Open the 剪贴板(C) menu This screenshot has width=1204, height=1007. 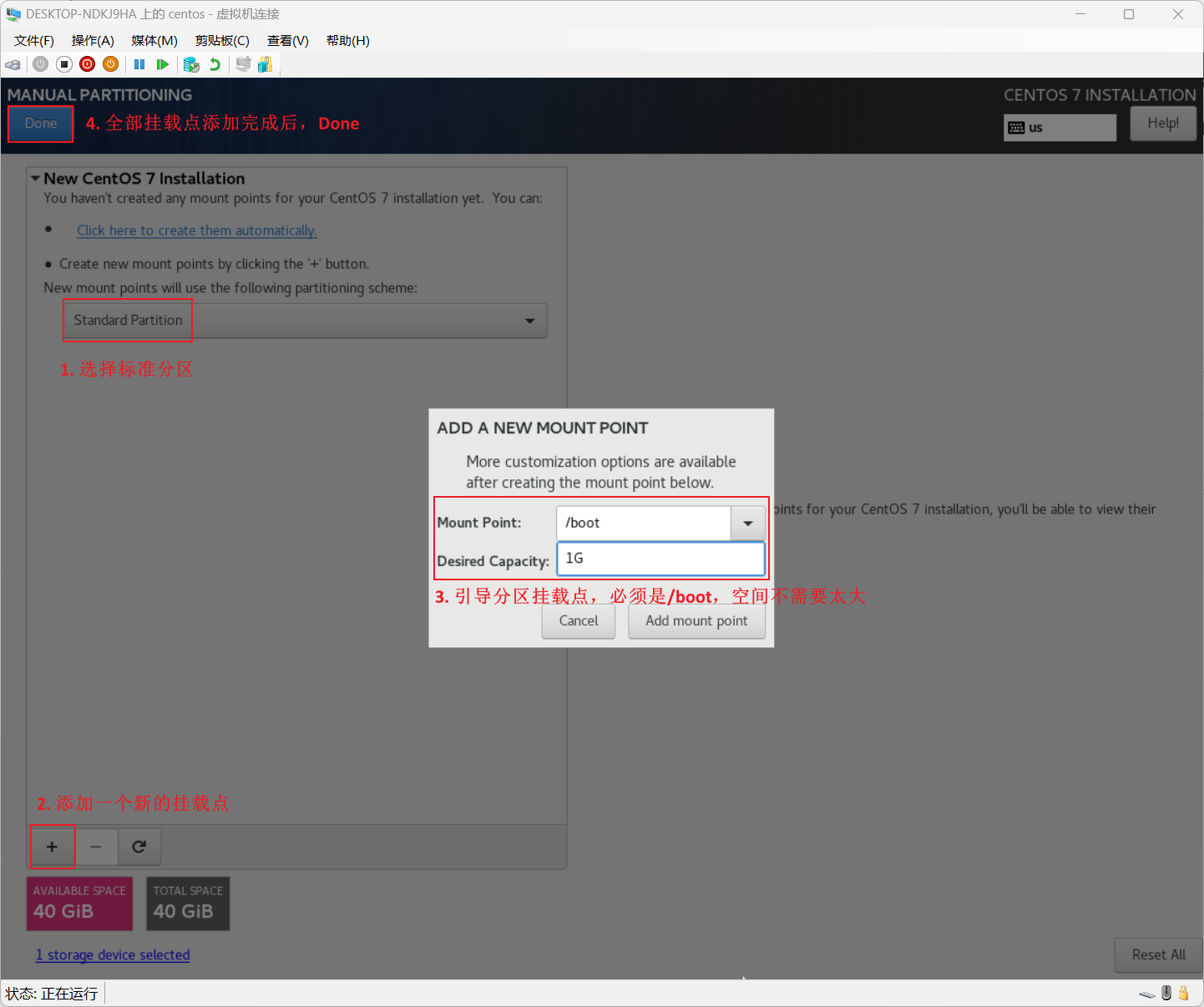pos(222,41)
